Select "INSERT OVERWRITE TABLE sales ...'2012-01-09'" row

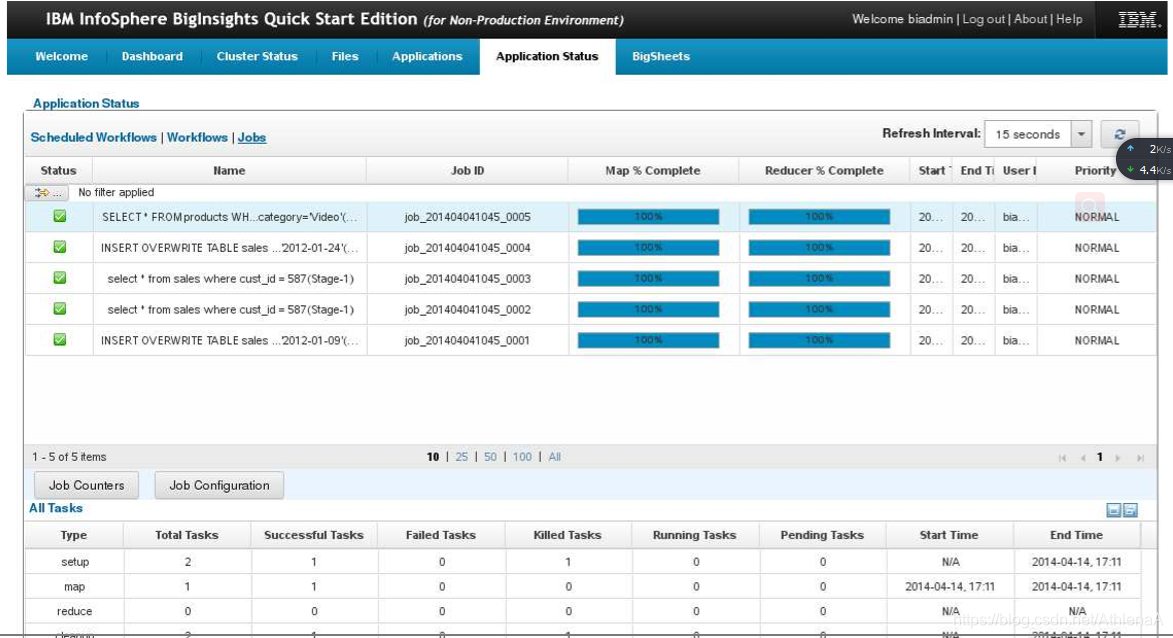pos(590,340)
